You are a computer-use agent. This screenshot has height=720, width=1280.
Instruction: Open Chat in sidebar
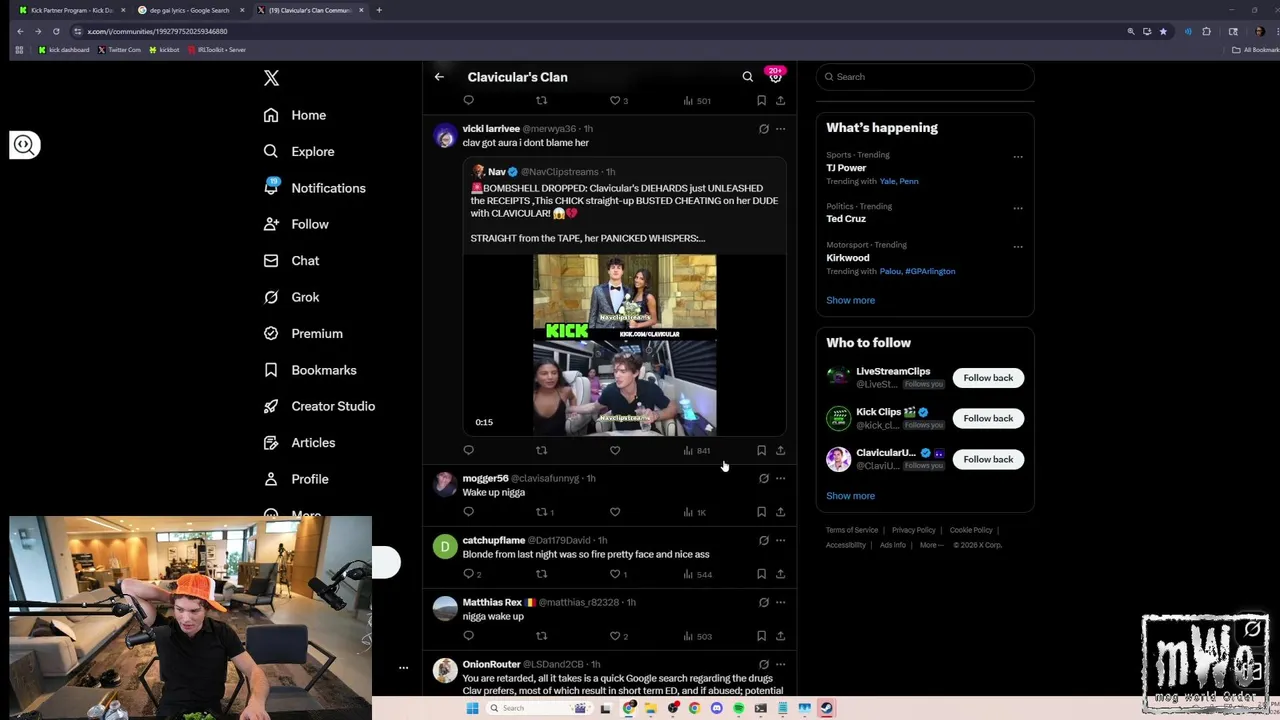pyautogui.click(x=291, y=261)
